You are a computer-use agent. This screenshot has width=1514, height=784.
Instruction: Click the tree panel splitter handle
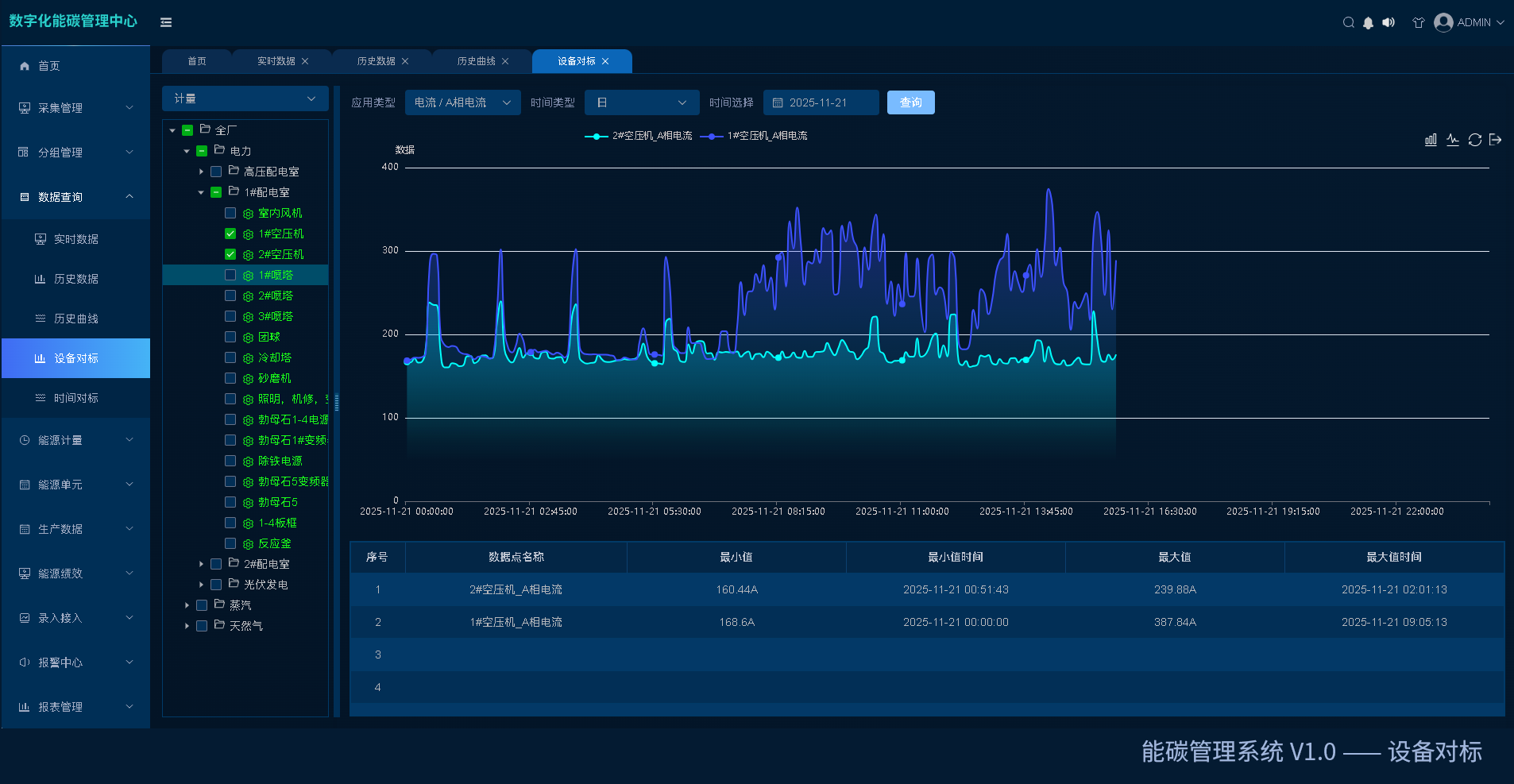(x=337, y=402)
